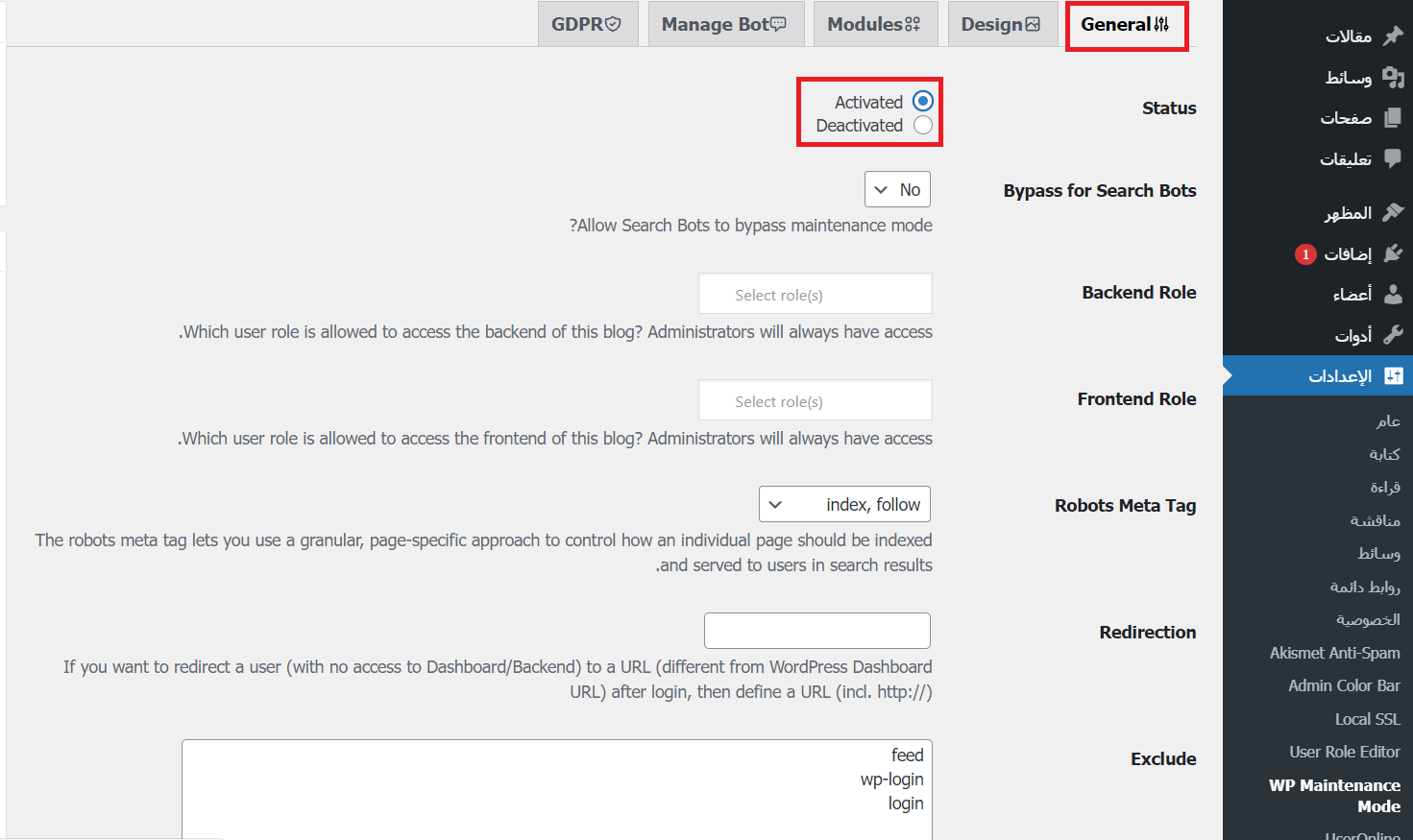The height and width of the screenshot is (840, 1413).
Task: Click the plugin icon beside إضافات
Action: point(1393,253)
